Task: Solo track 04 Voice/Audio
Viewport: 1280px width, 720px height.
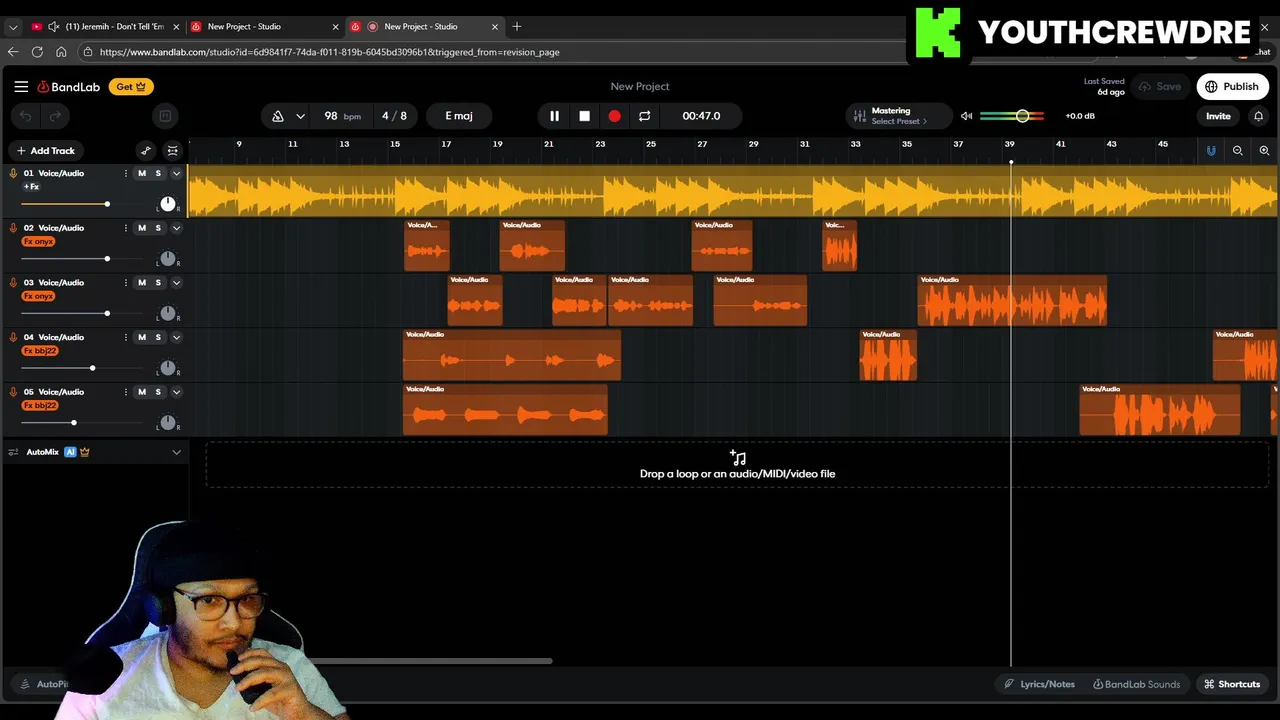Action: (158, 338)
